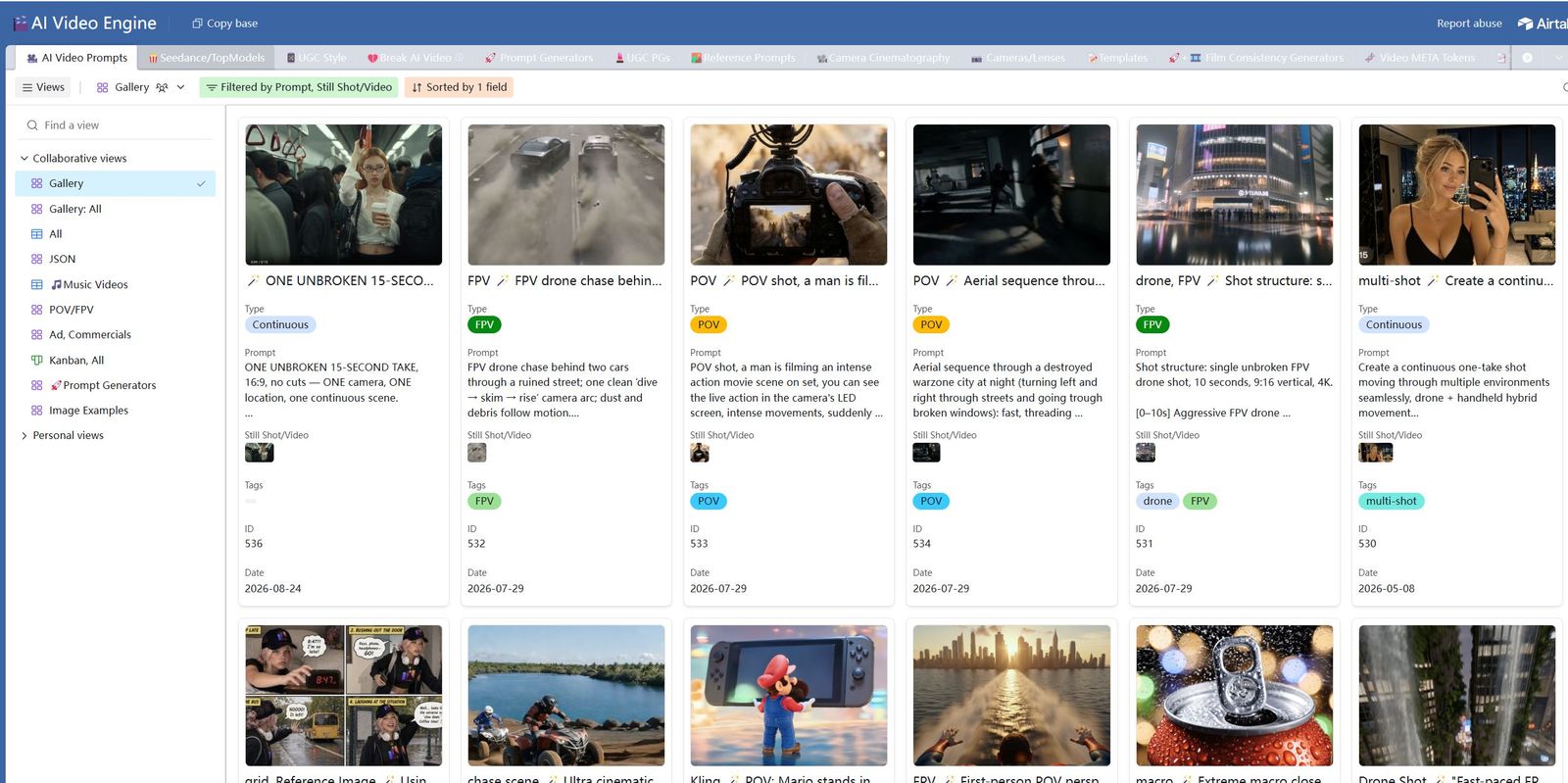Click the magnifier icon in Find a view
The height and width of the screenshot is (783, 1568).
tap(32, 125)
